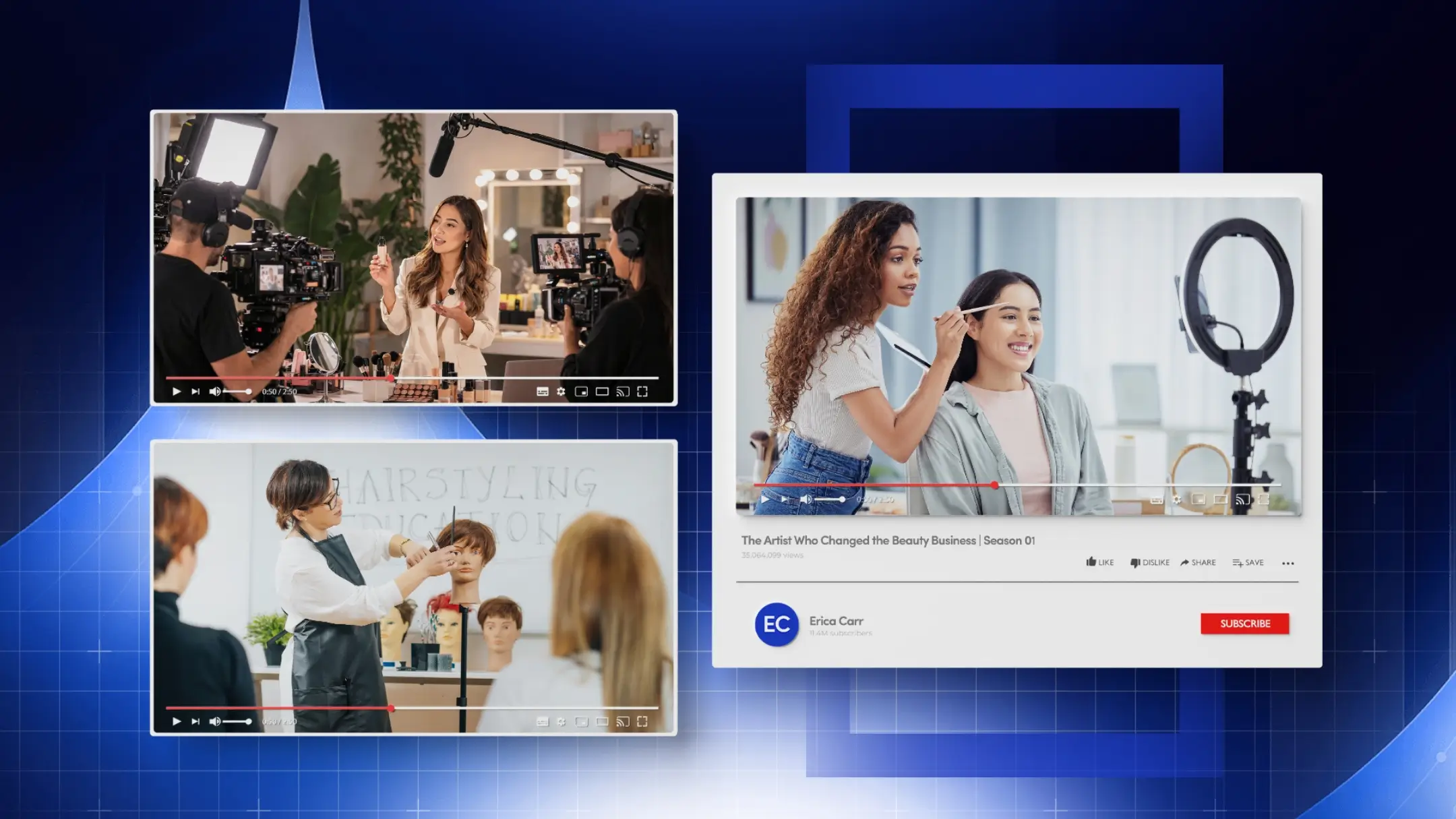Image resolution: width=1456 pixels, height=819 pixels.
Task: Play the Erica Carr makeup artist video
Action: pos(764,499)
